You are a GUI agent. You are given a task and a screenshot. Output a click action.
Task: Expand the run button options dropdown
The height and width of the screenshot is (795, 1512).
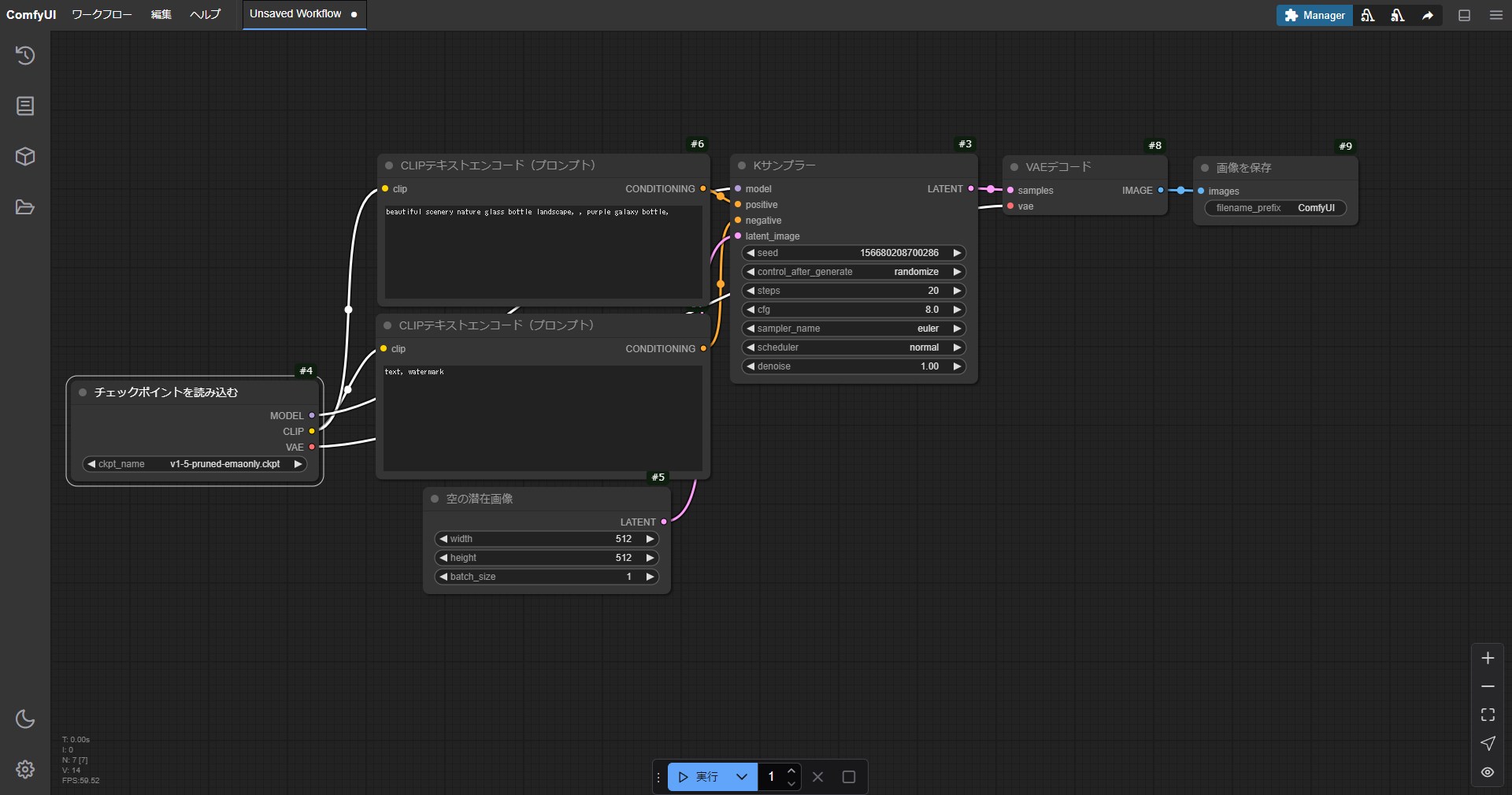(x=741, y=777)
